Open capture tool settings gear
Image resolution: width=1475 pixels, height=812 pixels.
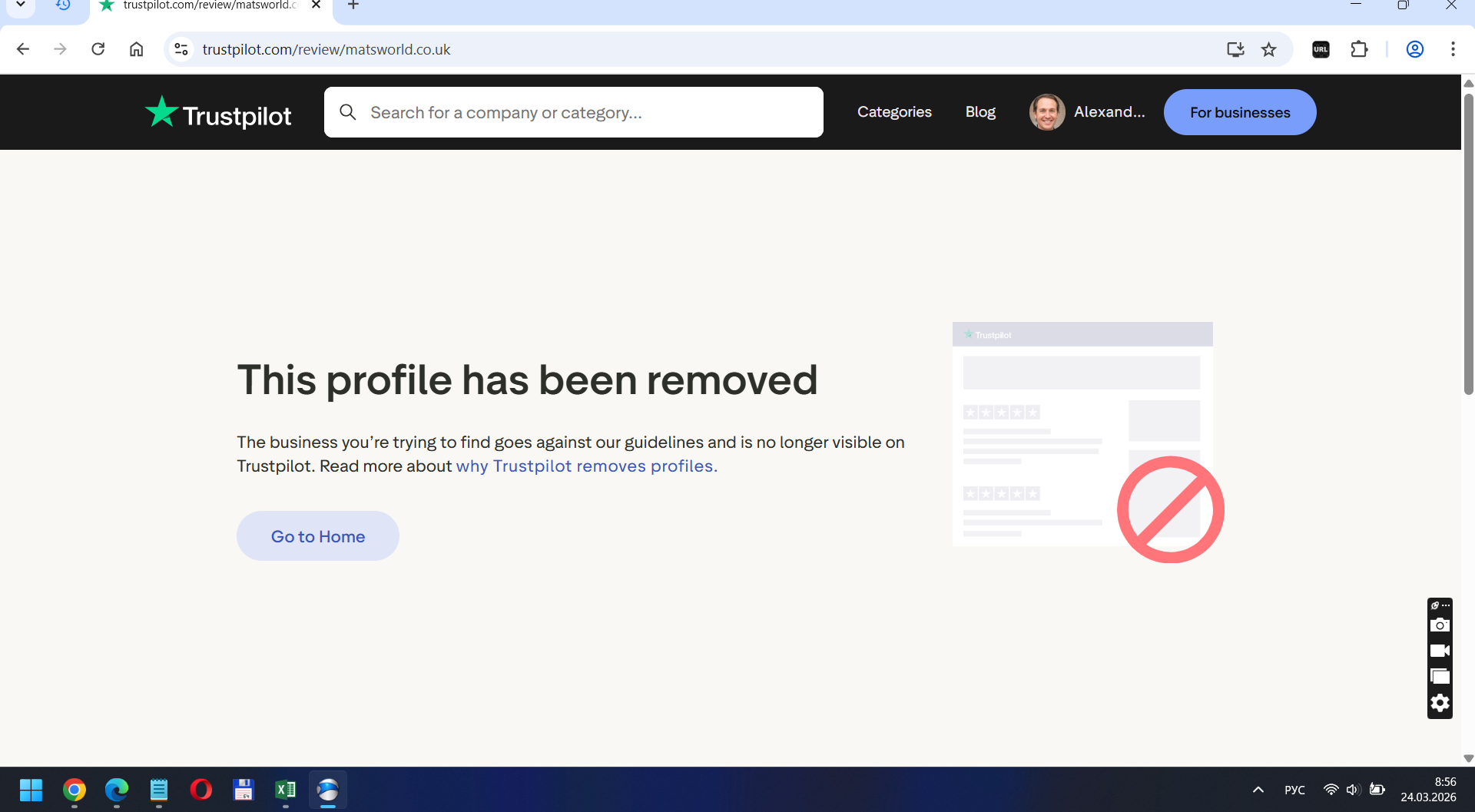1440,703
